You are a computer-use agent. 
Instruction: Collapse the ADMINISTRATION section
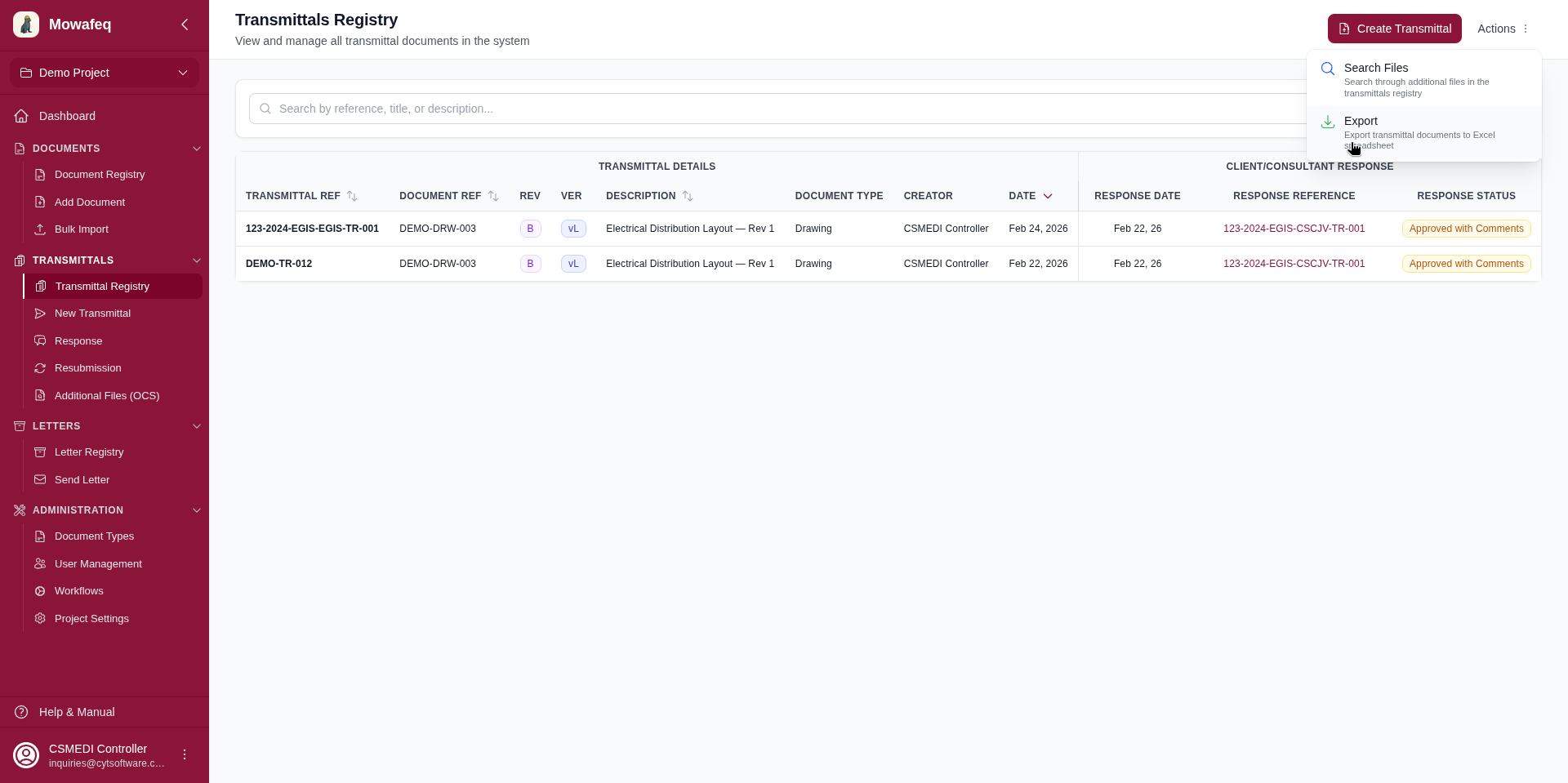(197, 510)
